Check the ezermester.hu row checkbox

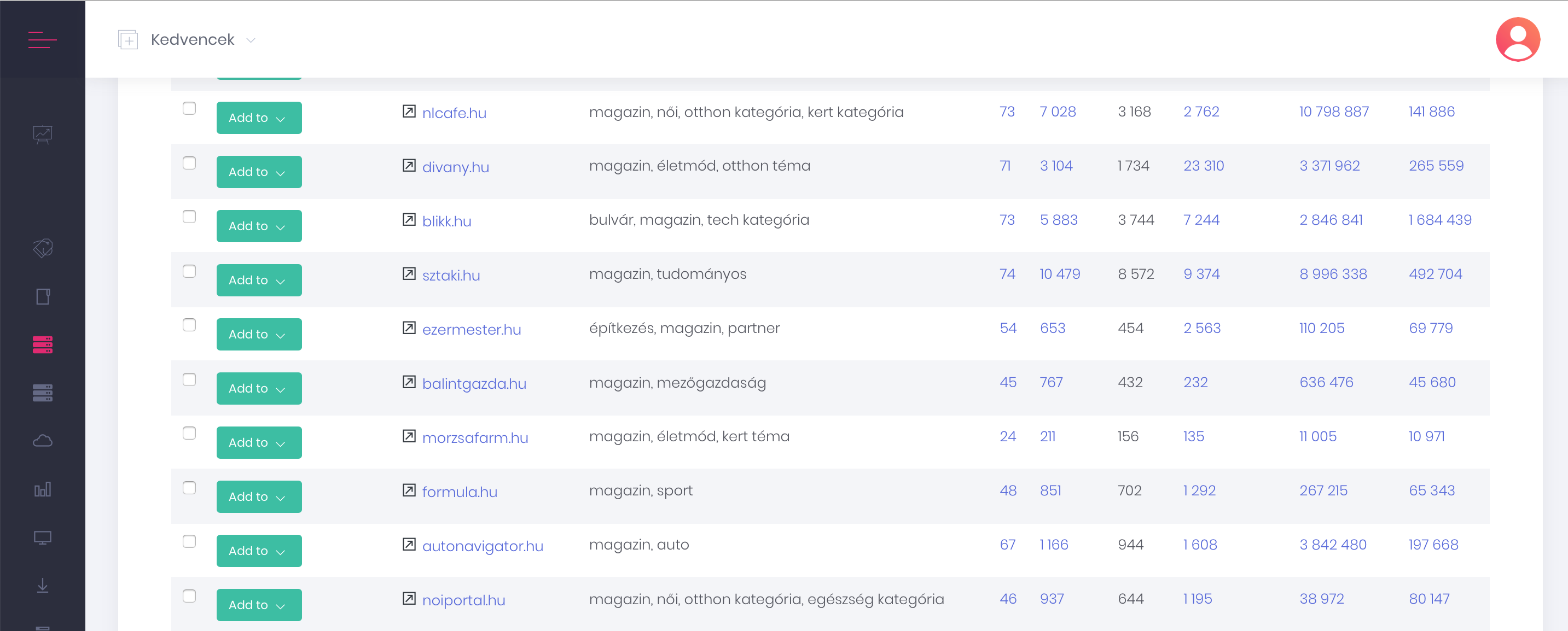[189, 325]
